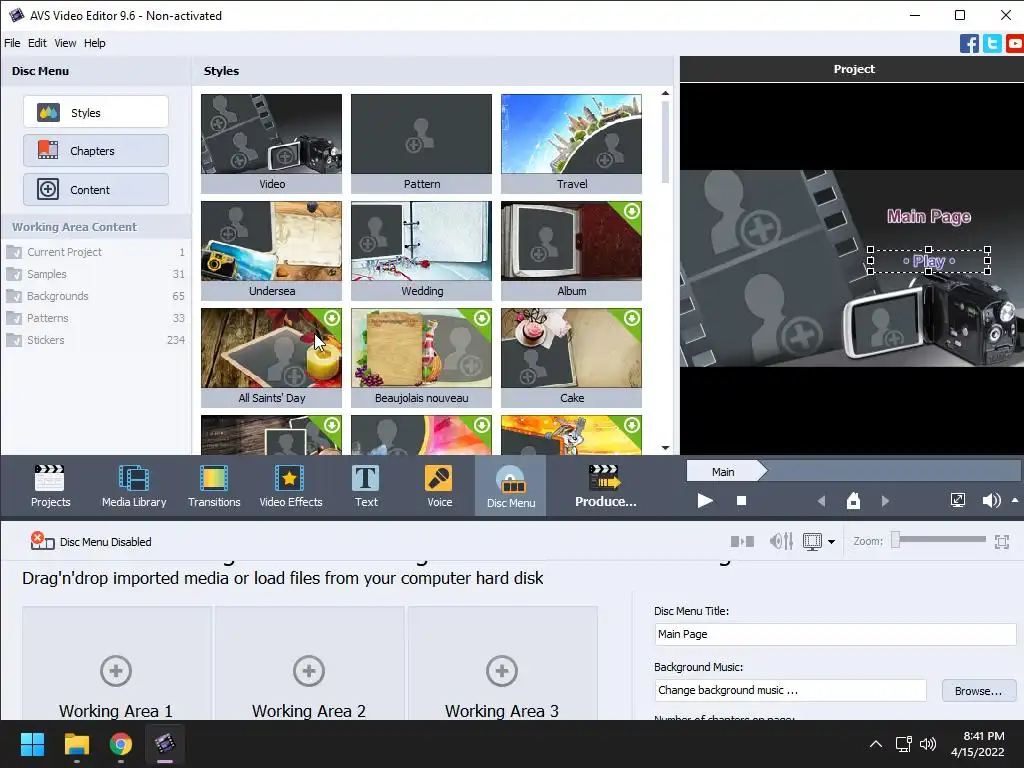Open the Voice recording tool

[x=439, y=486]
